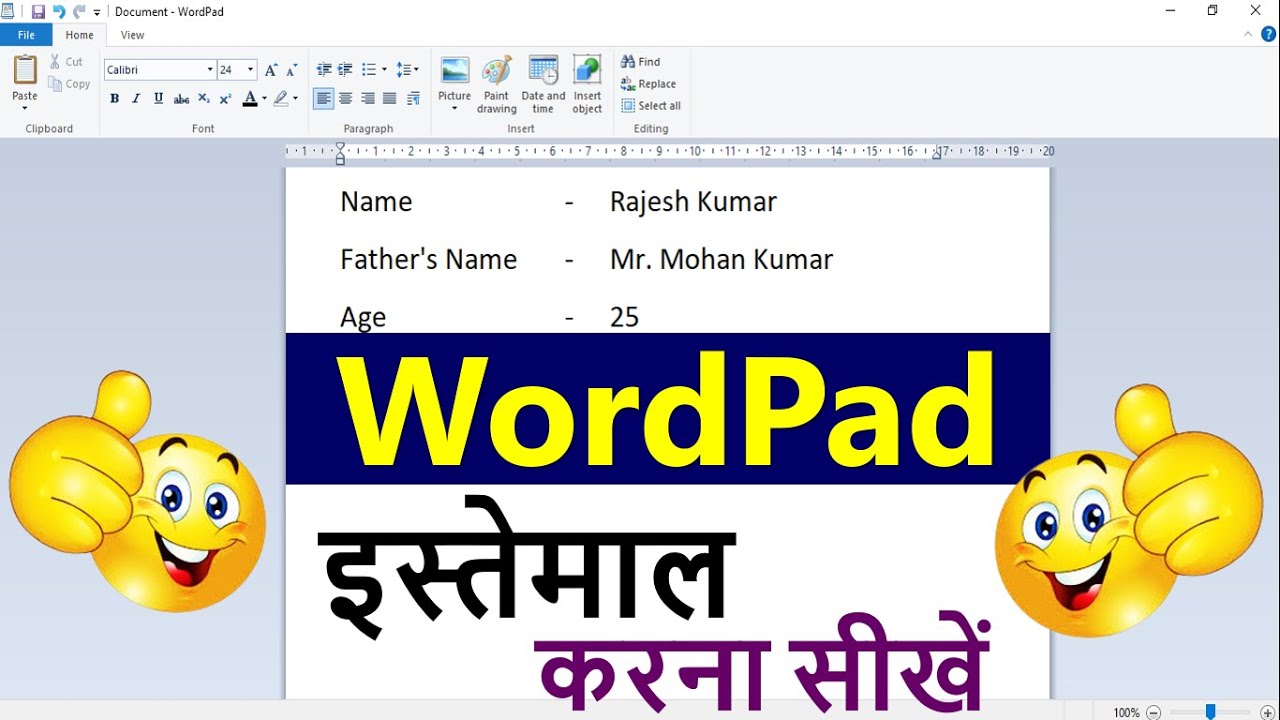Click Find in the Editing group
The image size is (1280, 720).
(641, 62)
